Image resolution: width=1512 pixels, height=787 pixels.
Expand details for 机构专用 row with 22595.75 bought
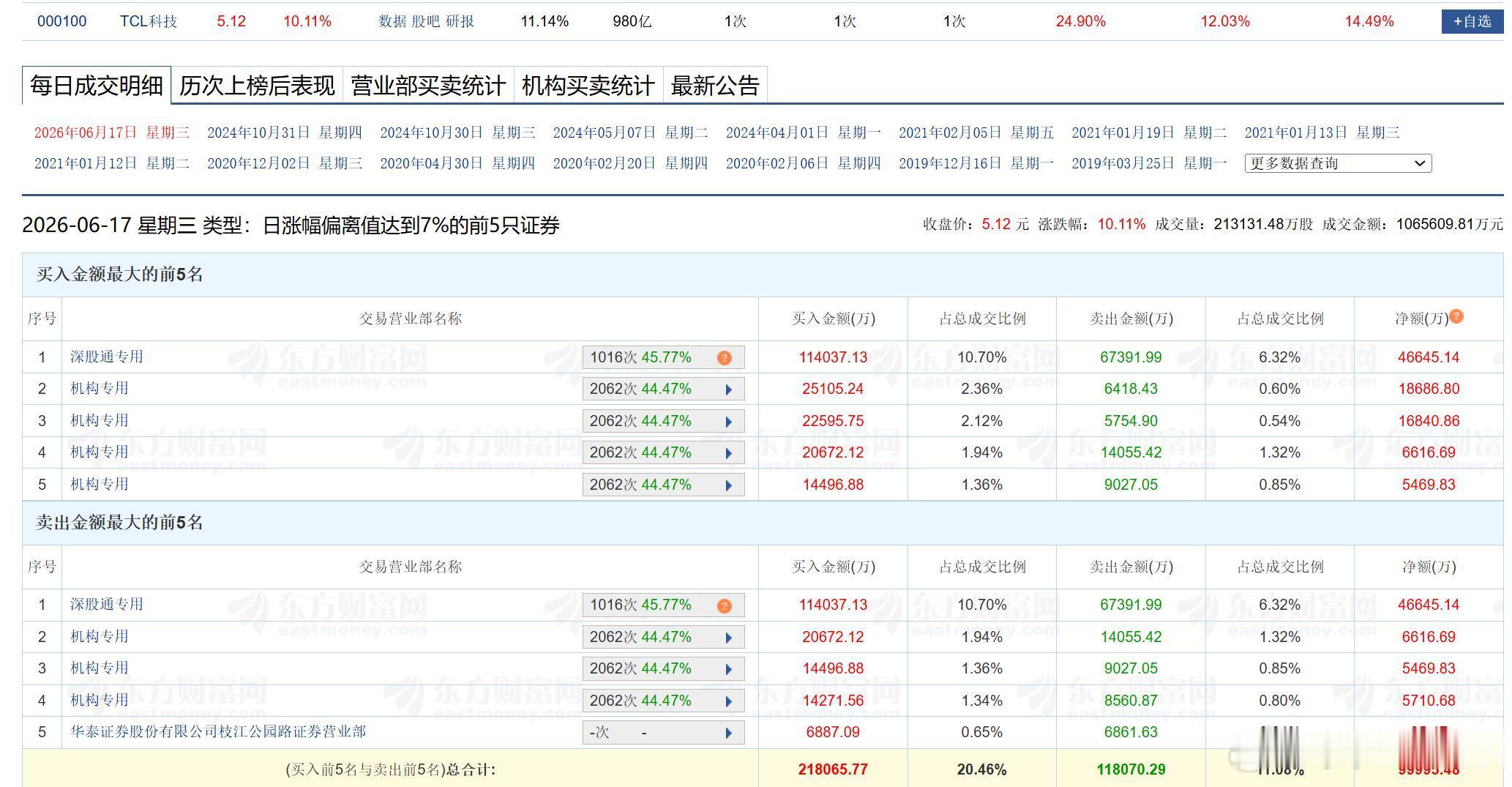click(729, 422)
